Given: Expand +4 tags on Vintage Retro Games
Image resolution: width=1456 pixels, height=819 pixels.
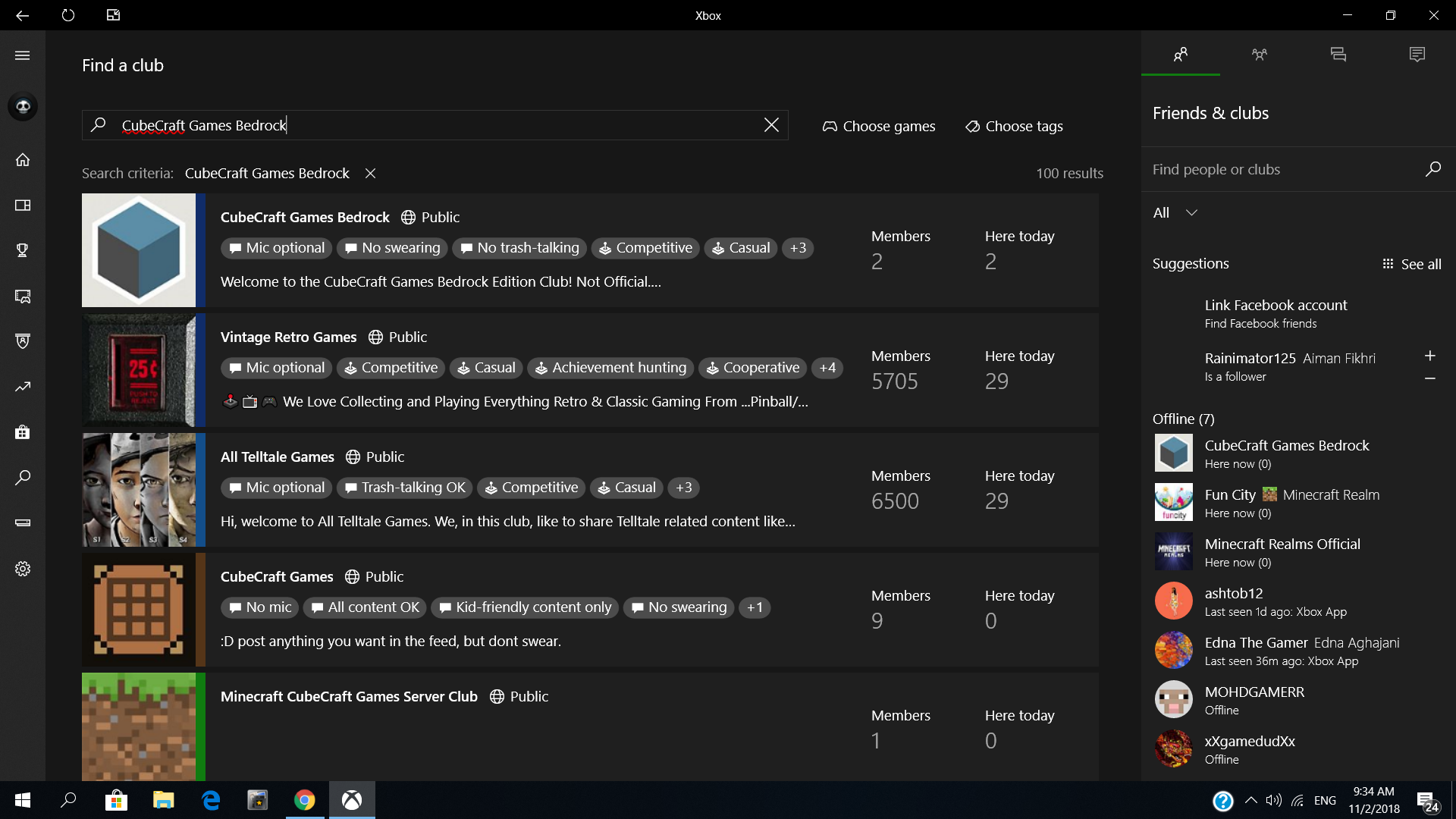Looking at the screenshot, I should click(x=827, y=368).
